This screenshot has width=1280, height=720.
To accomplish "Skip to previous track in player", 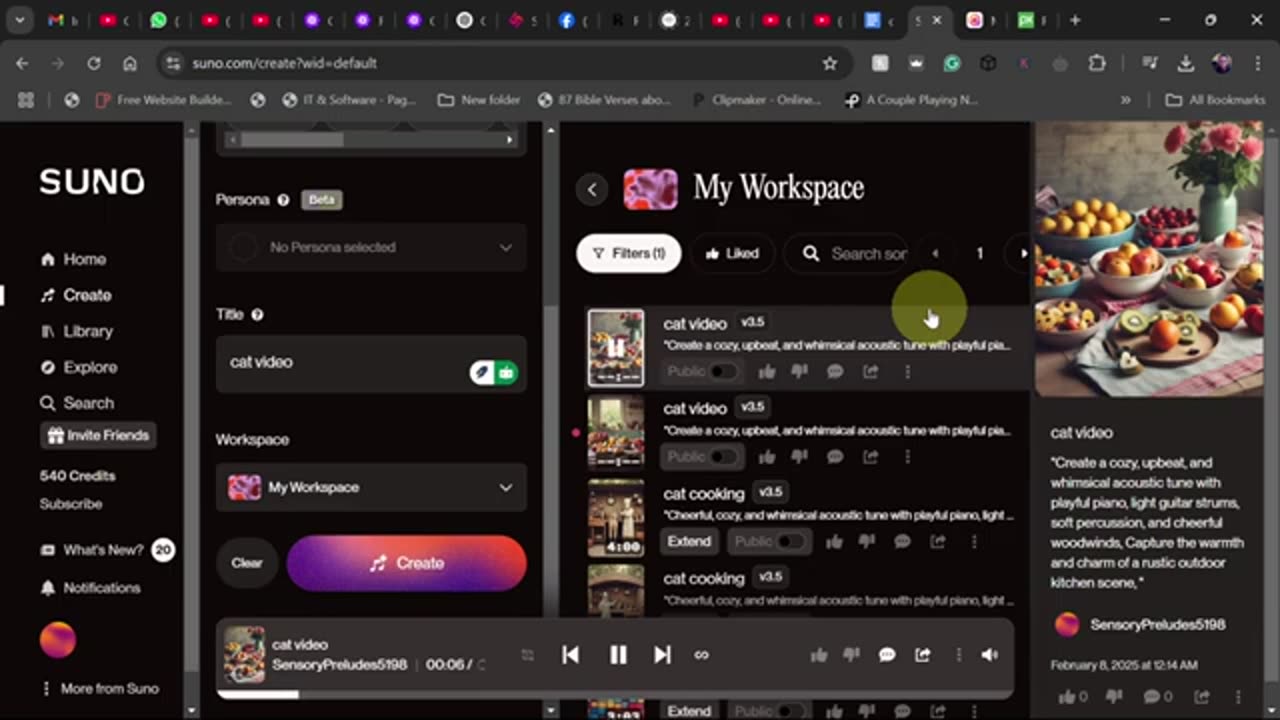I will (x=570, y=655).
